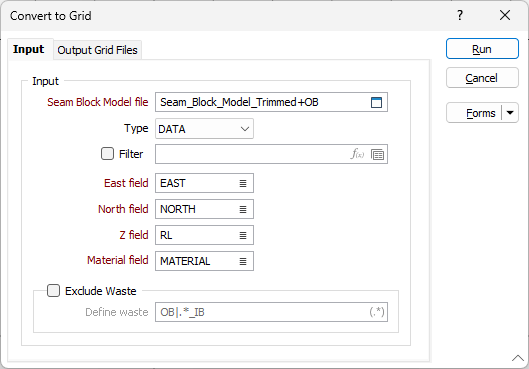
Task: Expand the Type dropdown showing DATA
Action: click(x=204, y=129)
